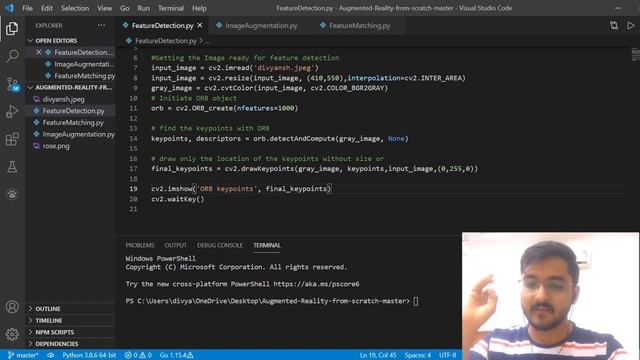
Task: Click UTF-8 encoding status item
Action: tap(447, 355)
